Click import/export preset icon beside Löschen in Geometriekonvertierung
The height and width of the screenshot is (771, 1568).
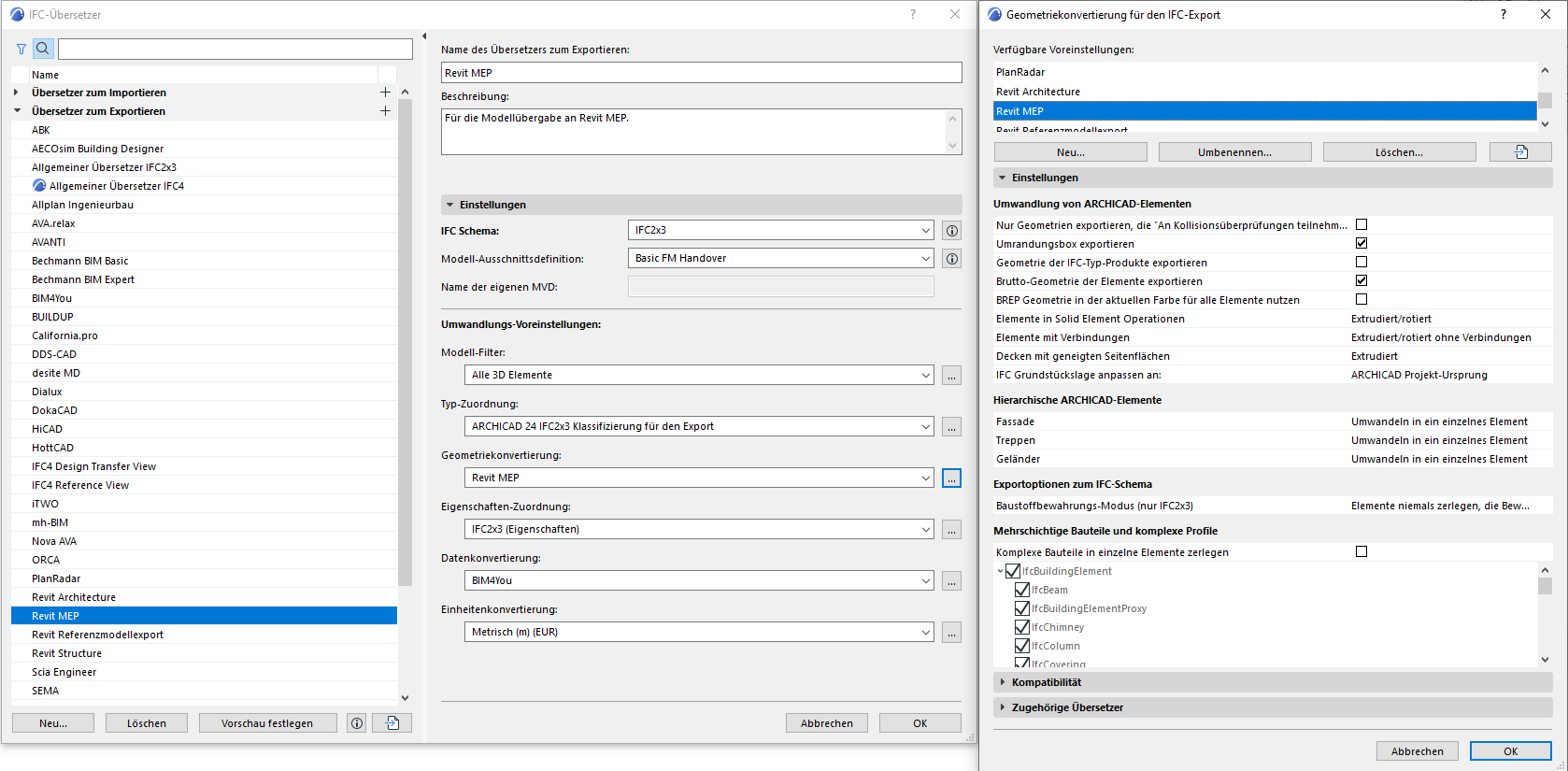pyautogui.click(x=1520, y=152)
